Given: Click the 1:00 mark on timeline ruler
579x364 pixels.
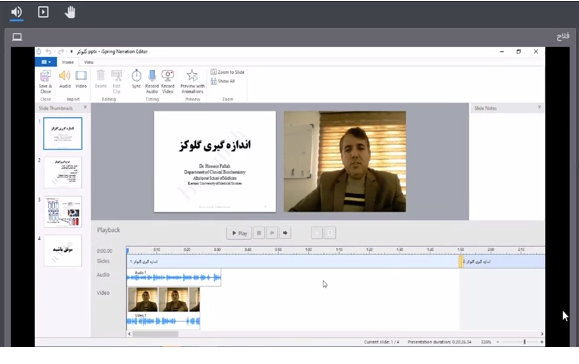Looking at the screenshot, I should click(308, 250).
